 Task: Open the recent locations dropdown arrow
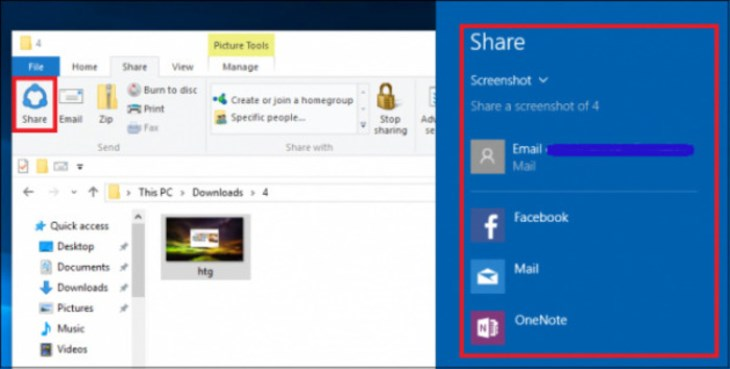(74, 192)
